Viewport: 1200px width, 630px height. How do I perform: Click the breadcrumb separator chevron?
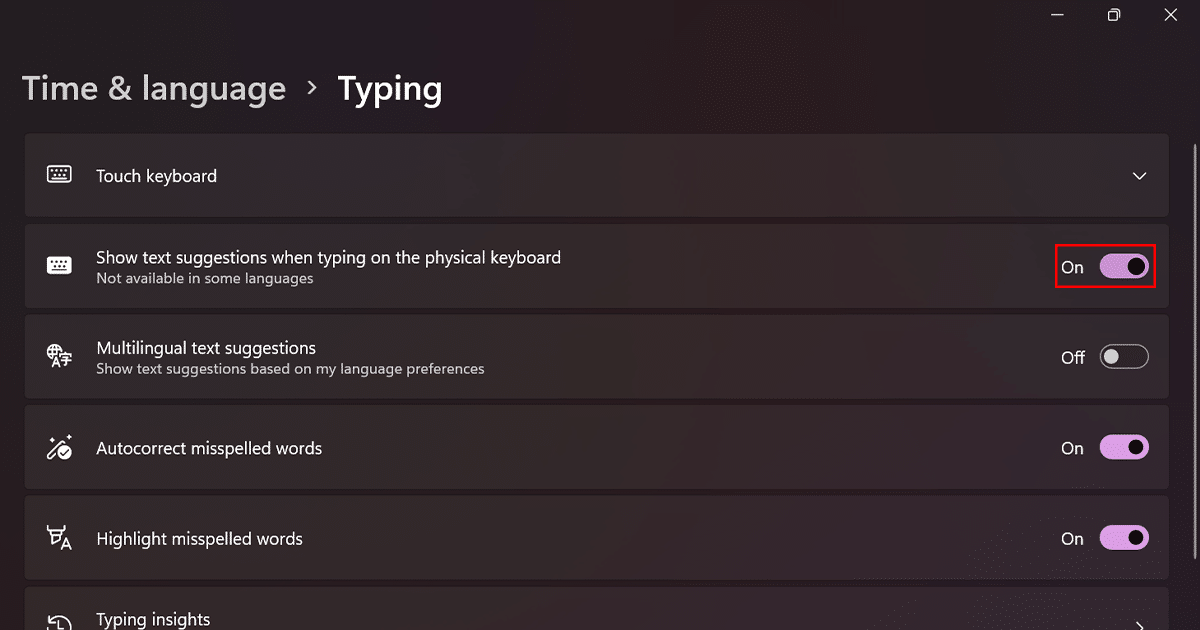click(312, 88)
